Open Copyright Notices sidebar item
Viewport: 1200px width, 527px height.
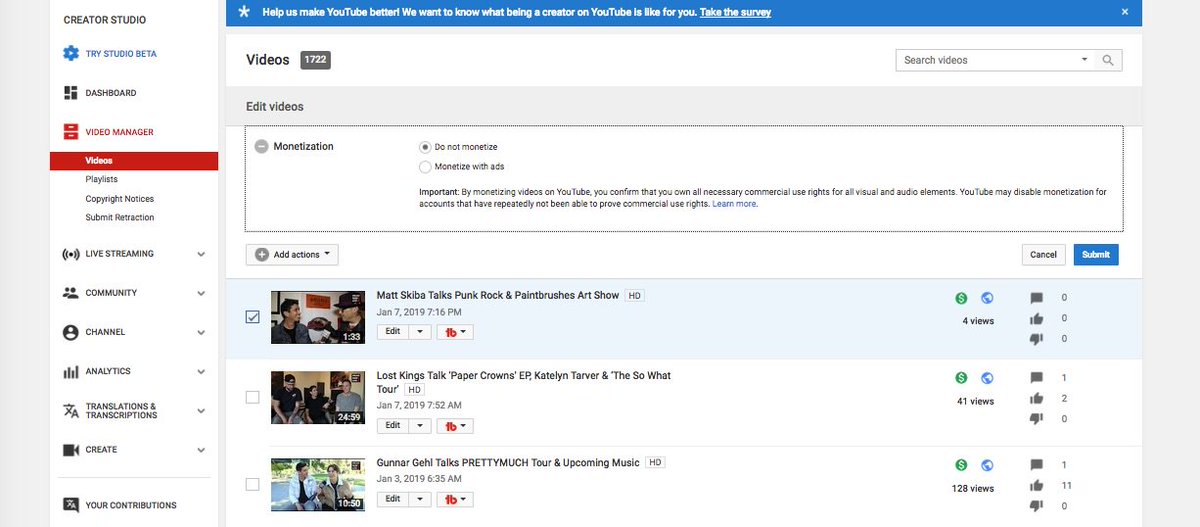tap(120, 199)
